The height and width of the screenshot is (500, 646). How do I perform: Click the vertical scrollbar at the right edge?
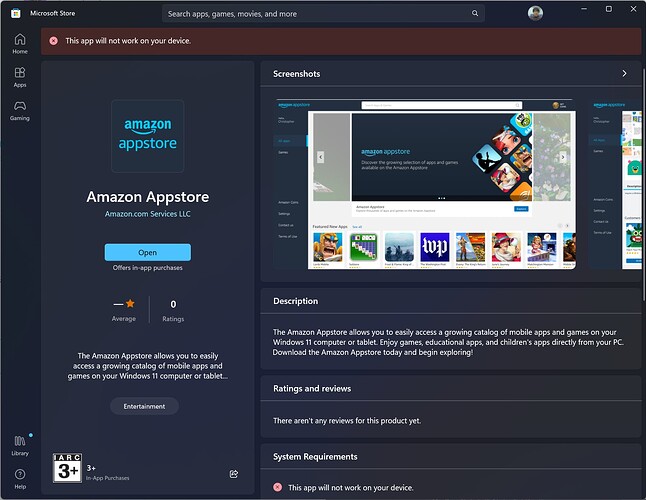point(644,183)
